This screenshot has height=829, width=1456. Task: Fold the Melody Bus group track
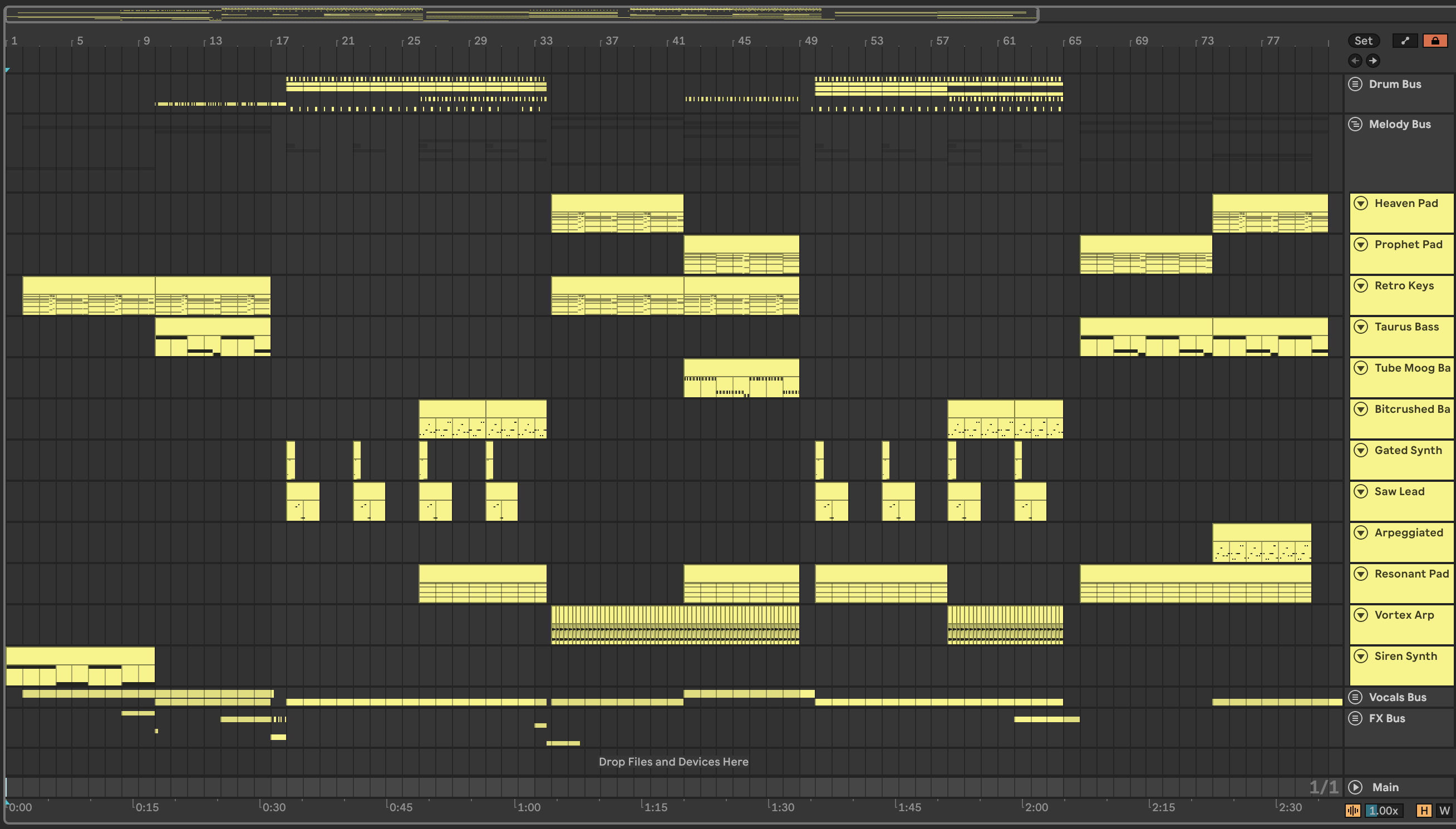coord(1355,124)
